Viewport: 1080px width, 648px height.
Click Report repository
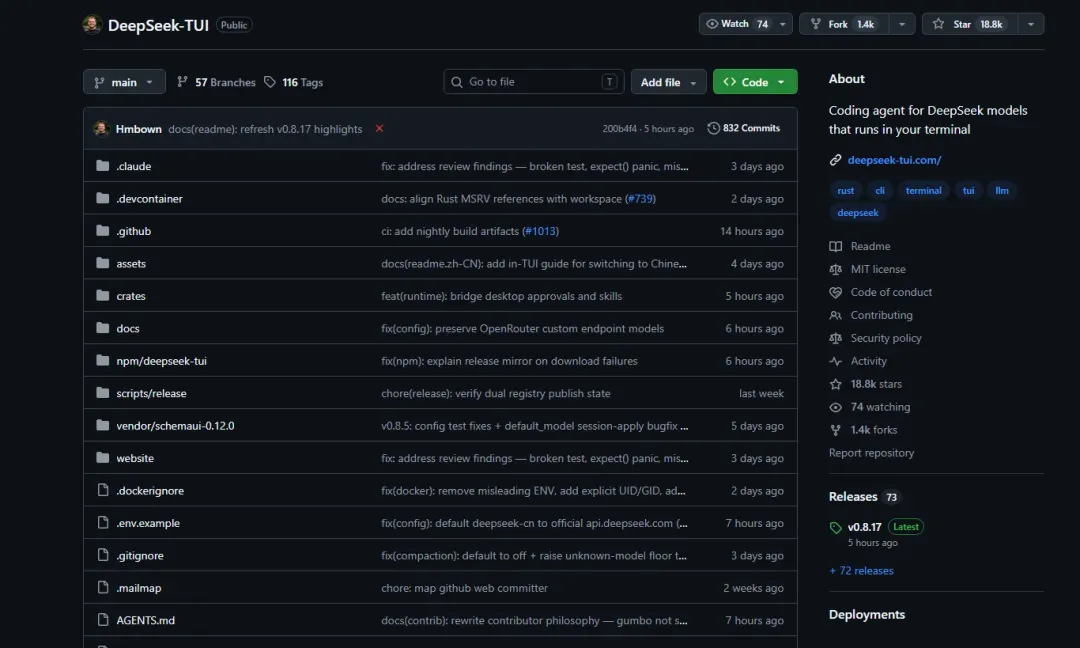click(871, 452)
